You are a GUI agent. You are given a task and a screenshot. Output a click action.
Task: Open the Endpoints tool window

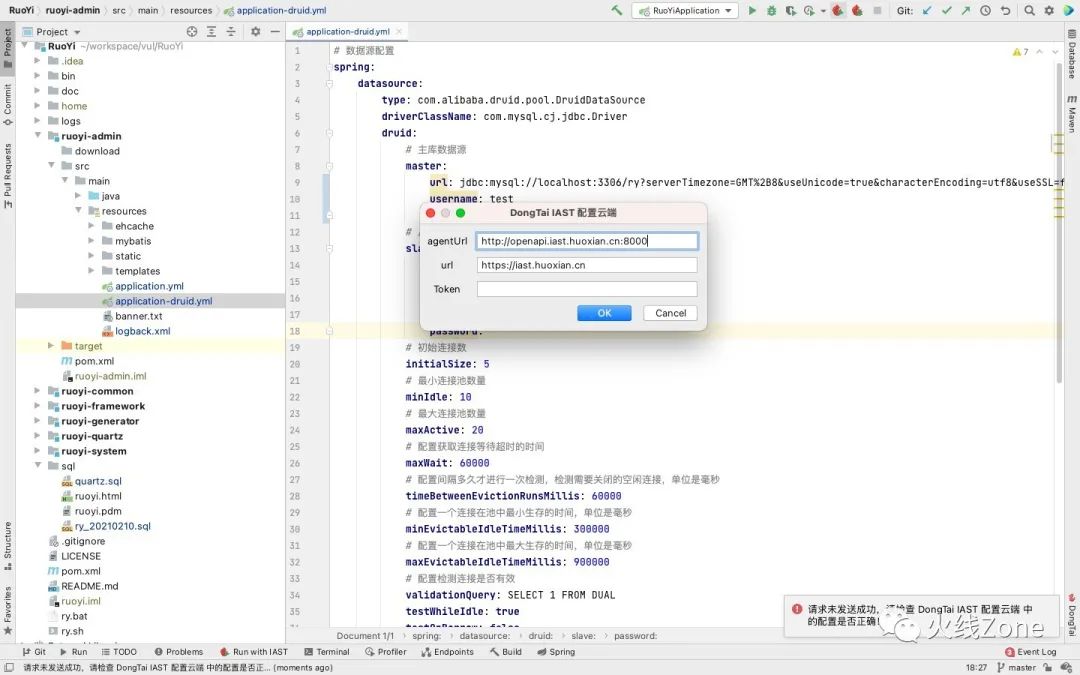point(447,652)
